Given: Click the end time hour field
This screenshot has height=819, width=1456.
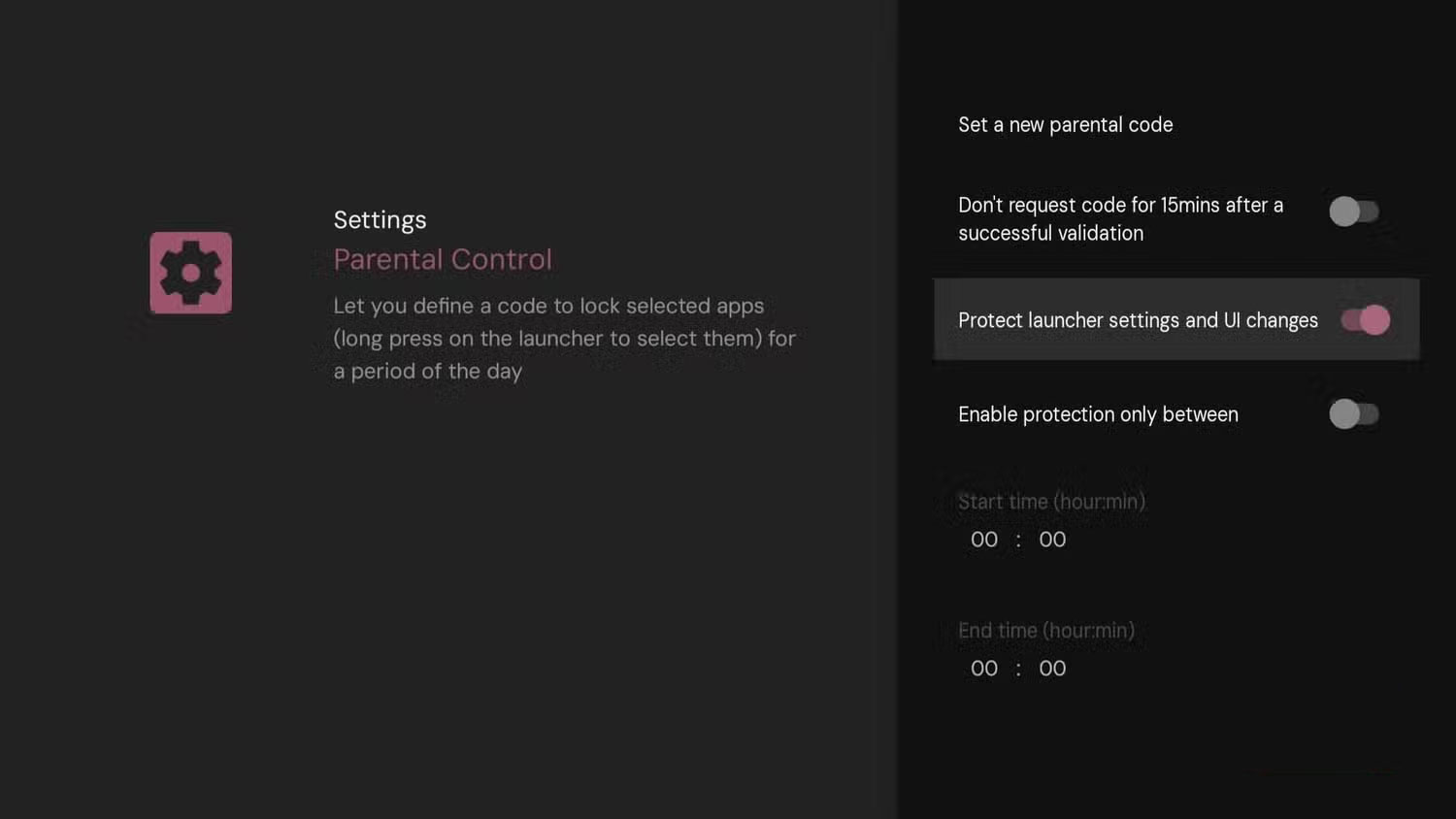Looking at the screenshot, I should 983,668.
